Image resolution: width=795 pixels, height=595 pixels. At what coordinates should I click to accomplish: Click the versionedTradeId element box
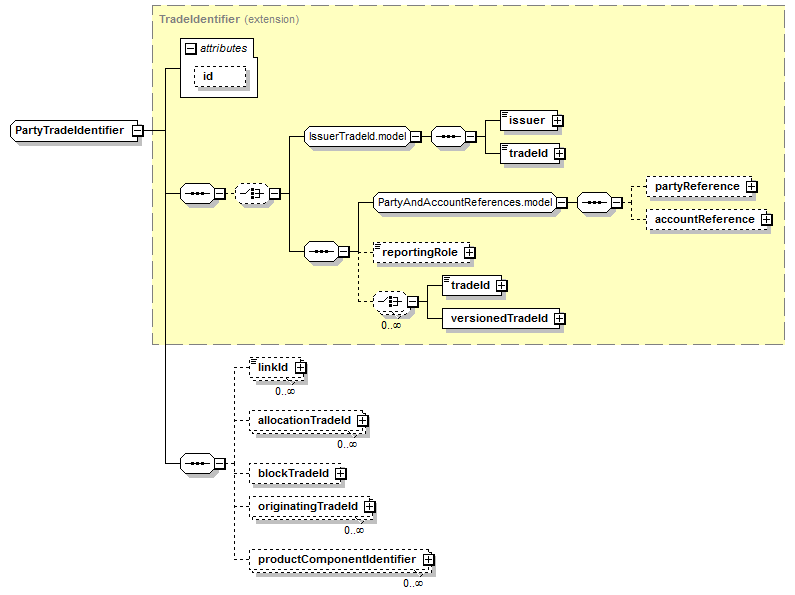(501, 318)
